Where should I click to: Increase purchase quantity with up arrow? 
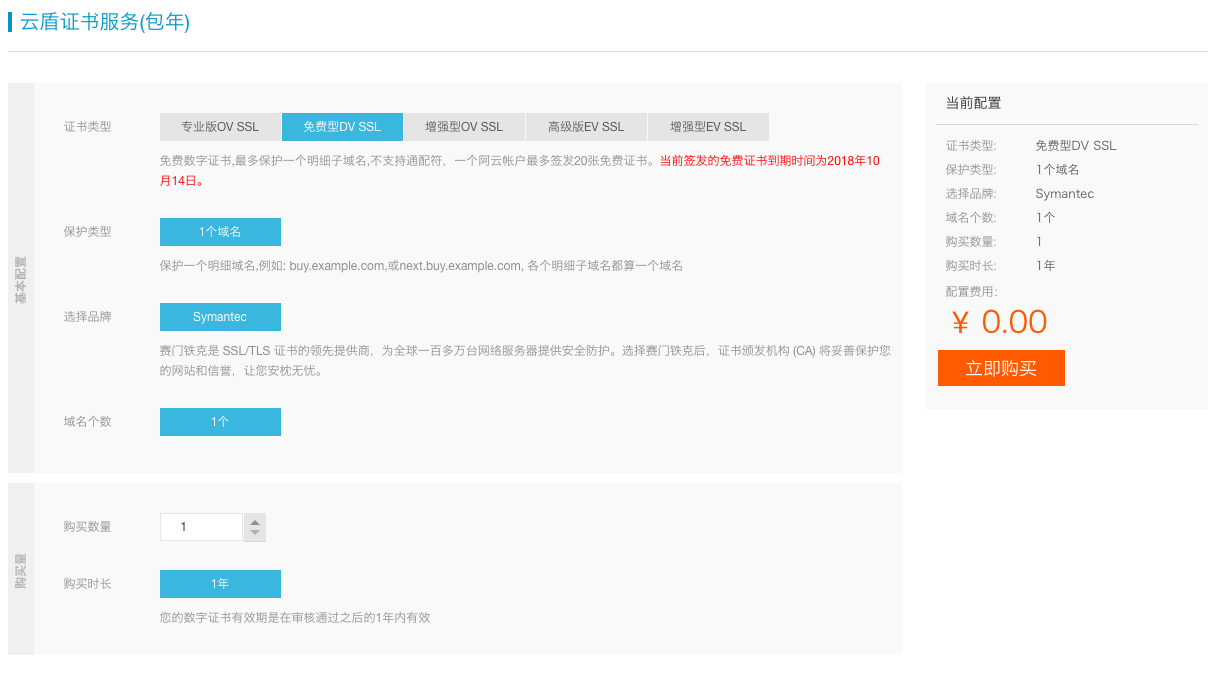click(255, 521)
